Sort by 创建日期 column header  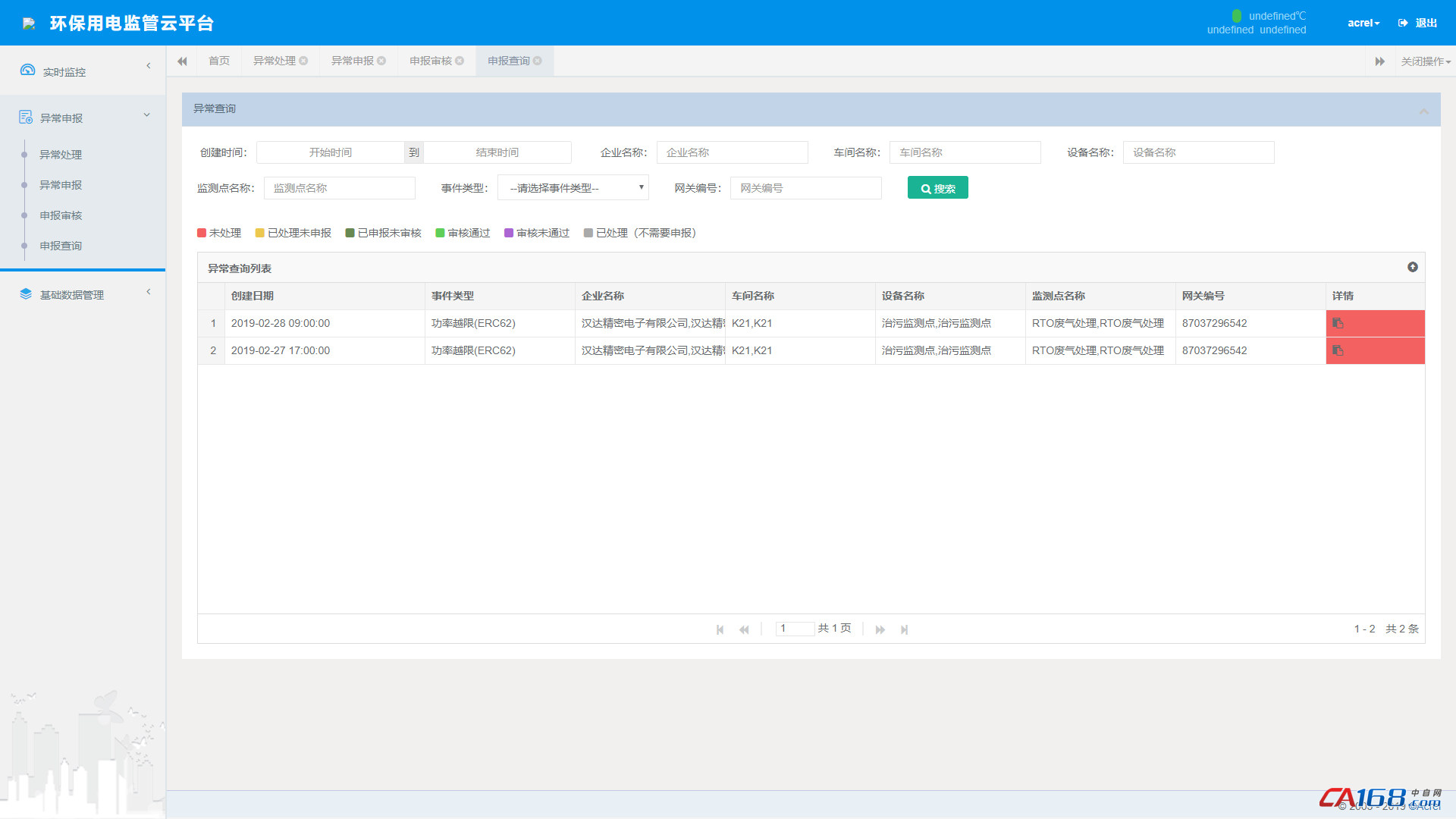[x=325, y=297]
